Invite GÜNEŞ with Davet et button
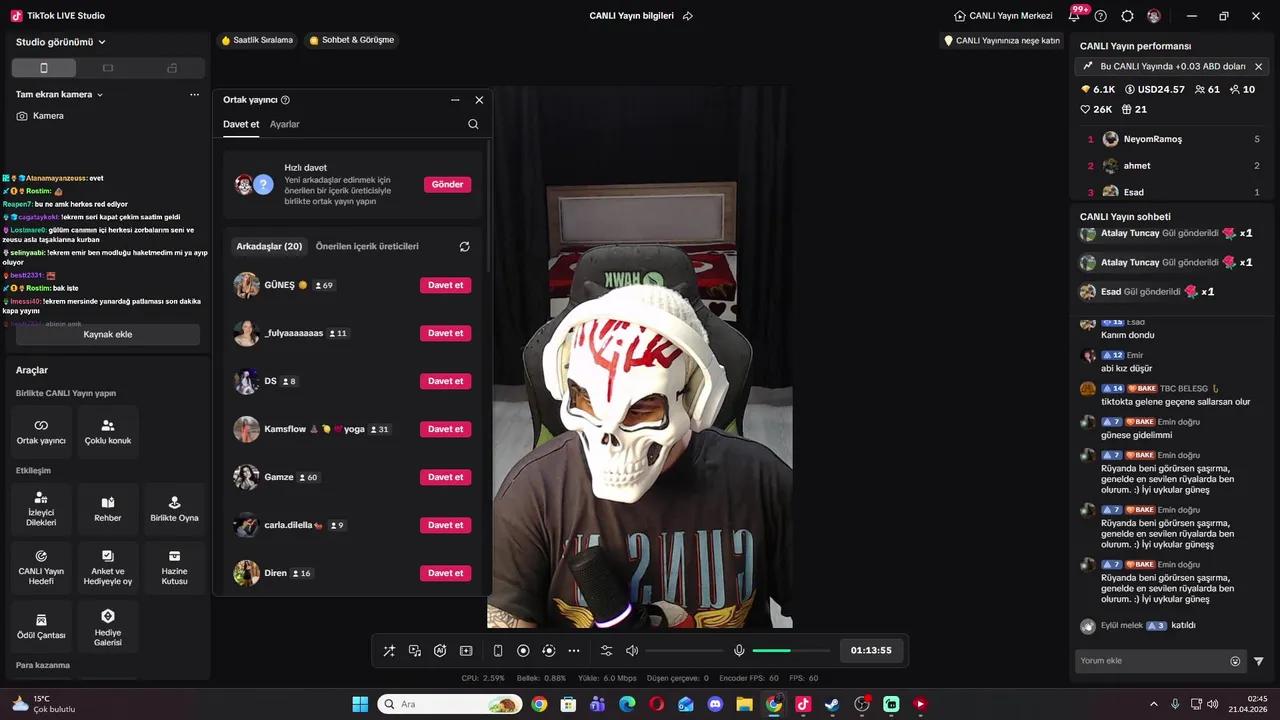Screen dimensions: 1280x720 point(445,285)
